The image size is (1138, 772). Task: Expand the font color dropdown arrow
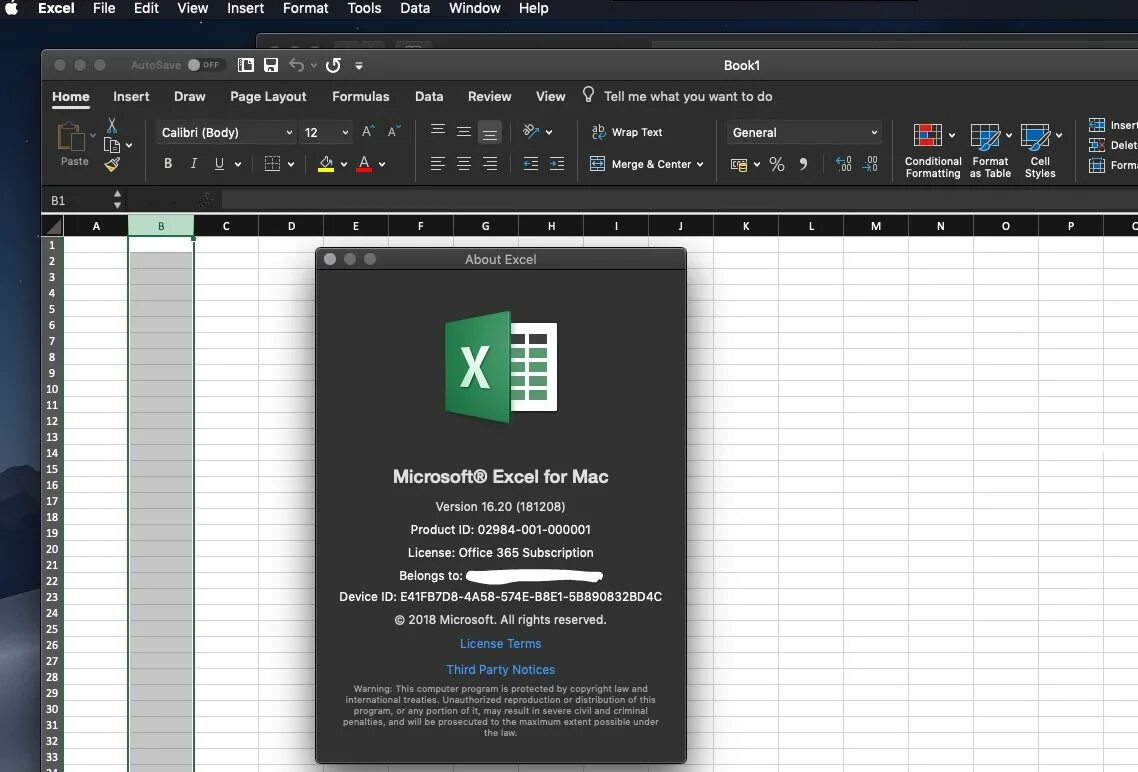(382, 165)
